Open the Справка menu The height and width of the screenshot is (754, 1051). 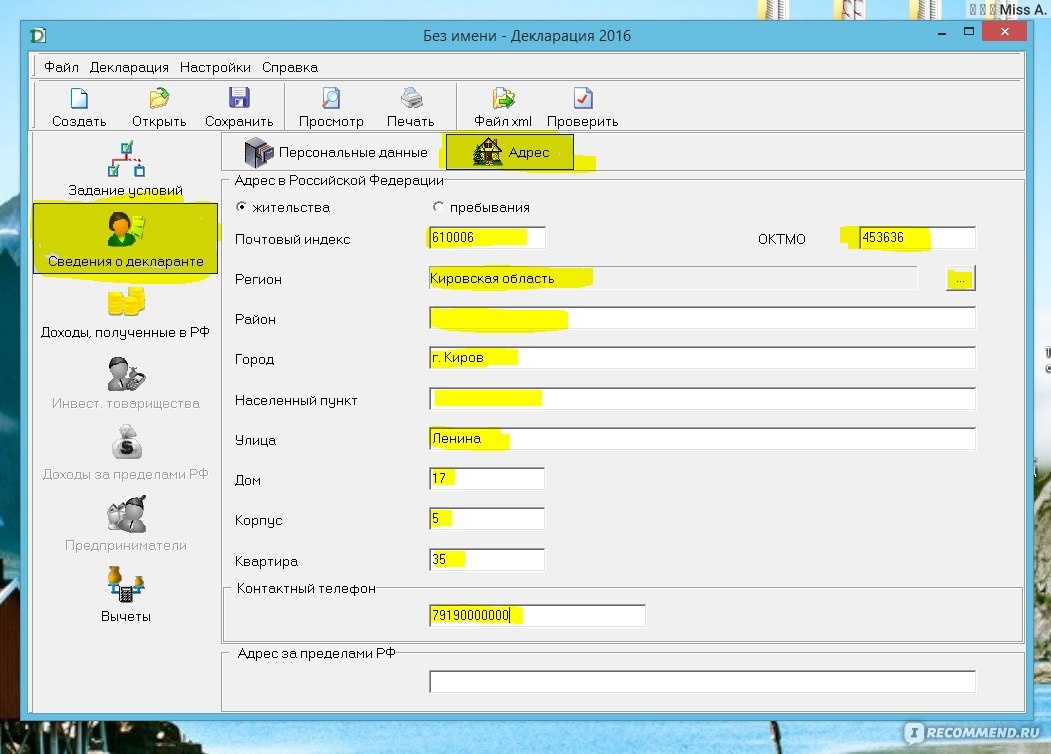290,67
